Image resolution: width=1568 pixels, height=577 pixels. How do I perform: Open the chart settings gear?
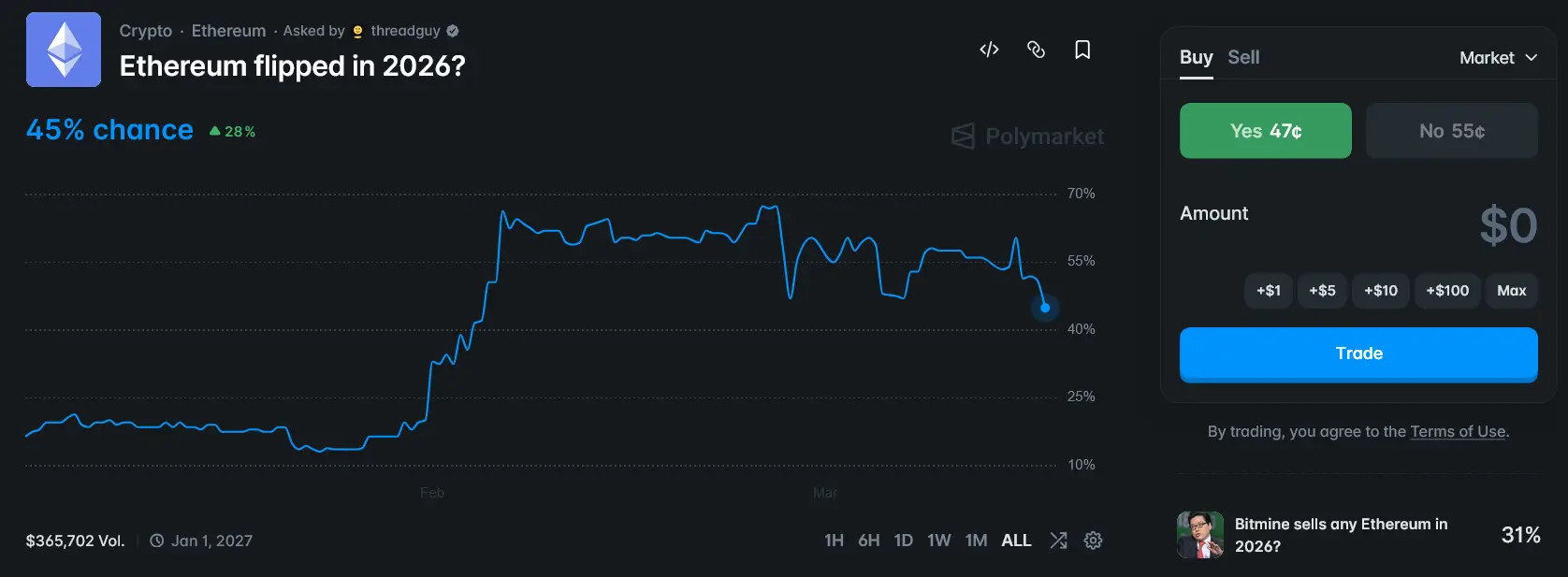click(1093, 540)
